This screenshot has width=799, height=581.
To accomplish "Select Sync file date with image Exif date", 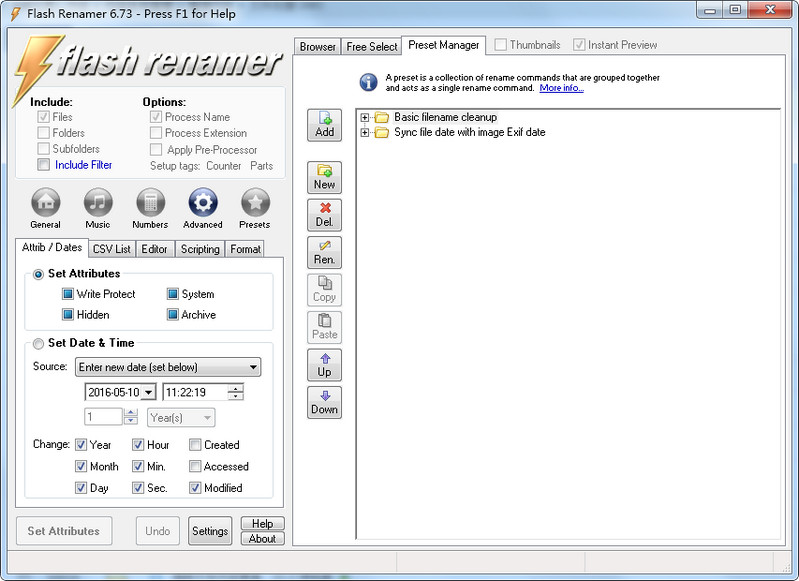I will [469, 133].
